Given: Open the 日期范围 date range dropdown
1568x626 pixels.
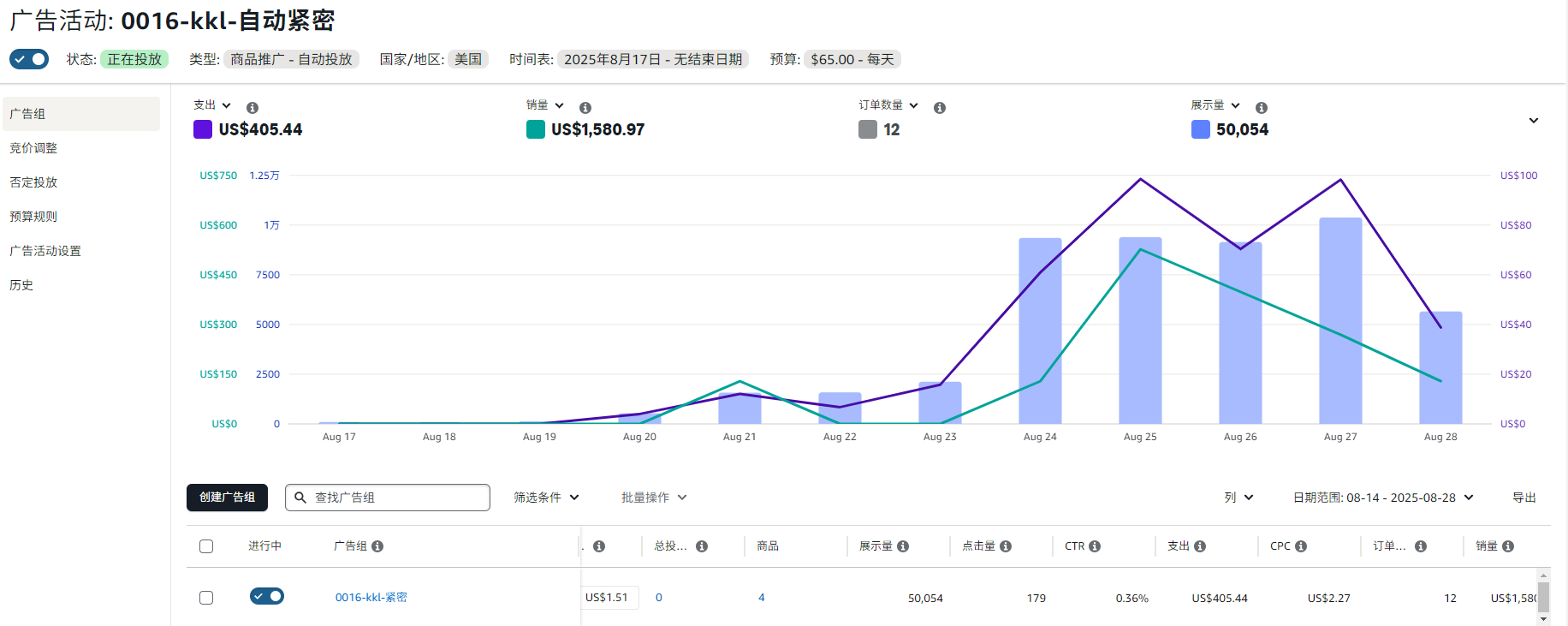Looking at the screenshot, I should tap(1382, 498).
